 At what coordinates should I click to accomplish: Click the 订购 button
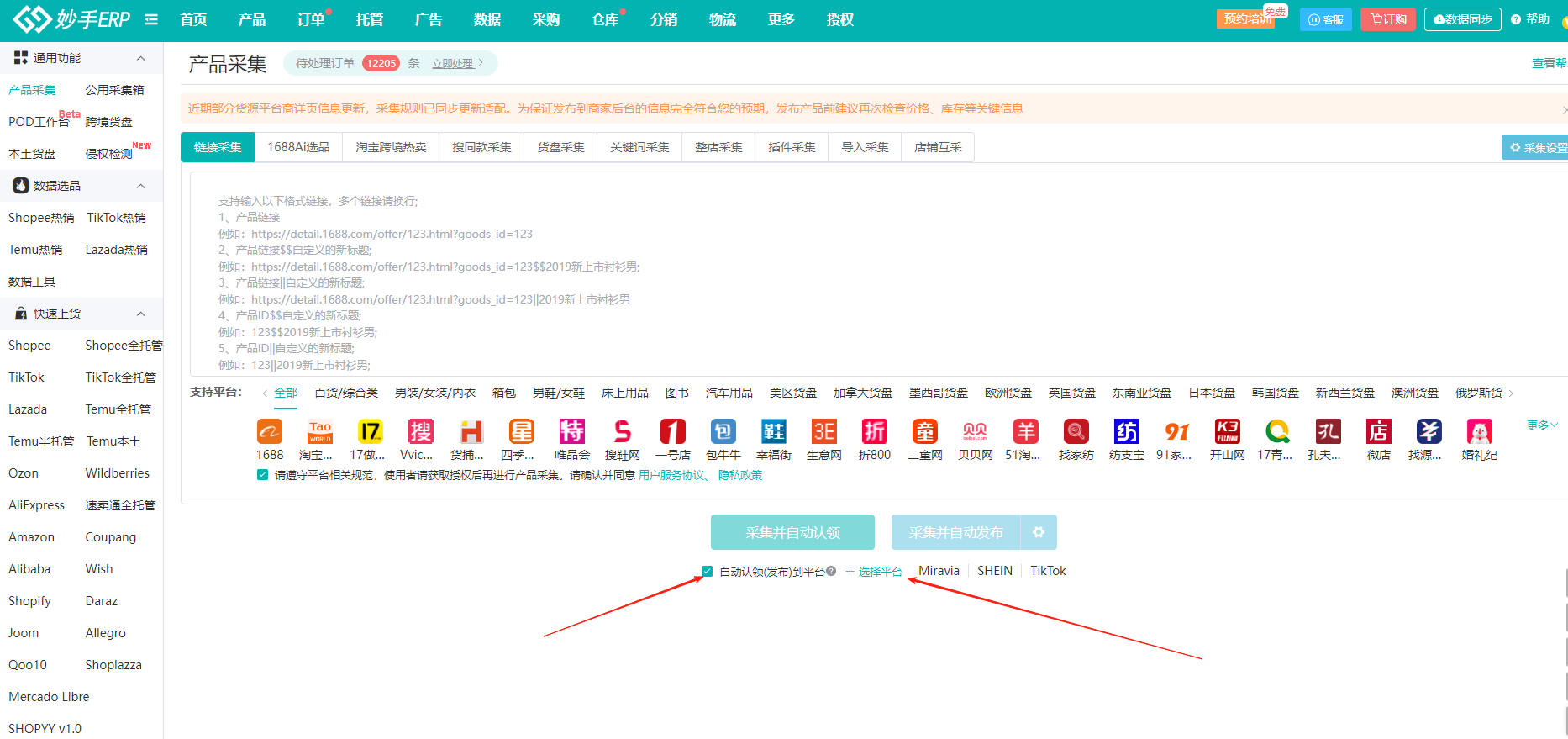click(x=1388, y=19)
